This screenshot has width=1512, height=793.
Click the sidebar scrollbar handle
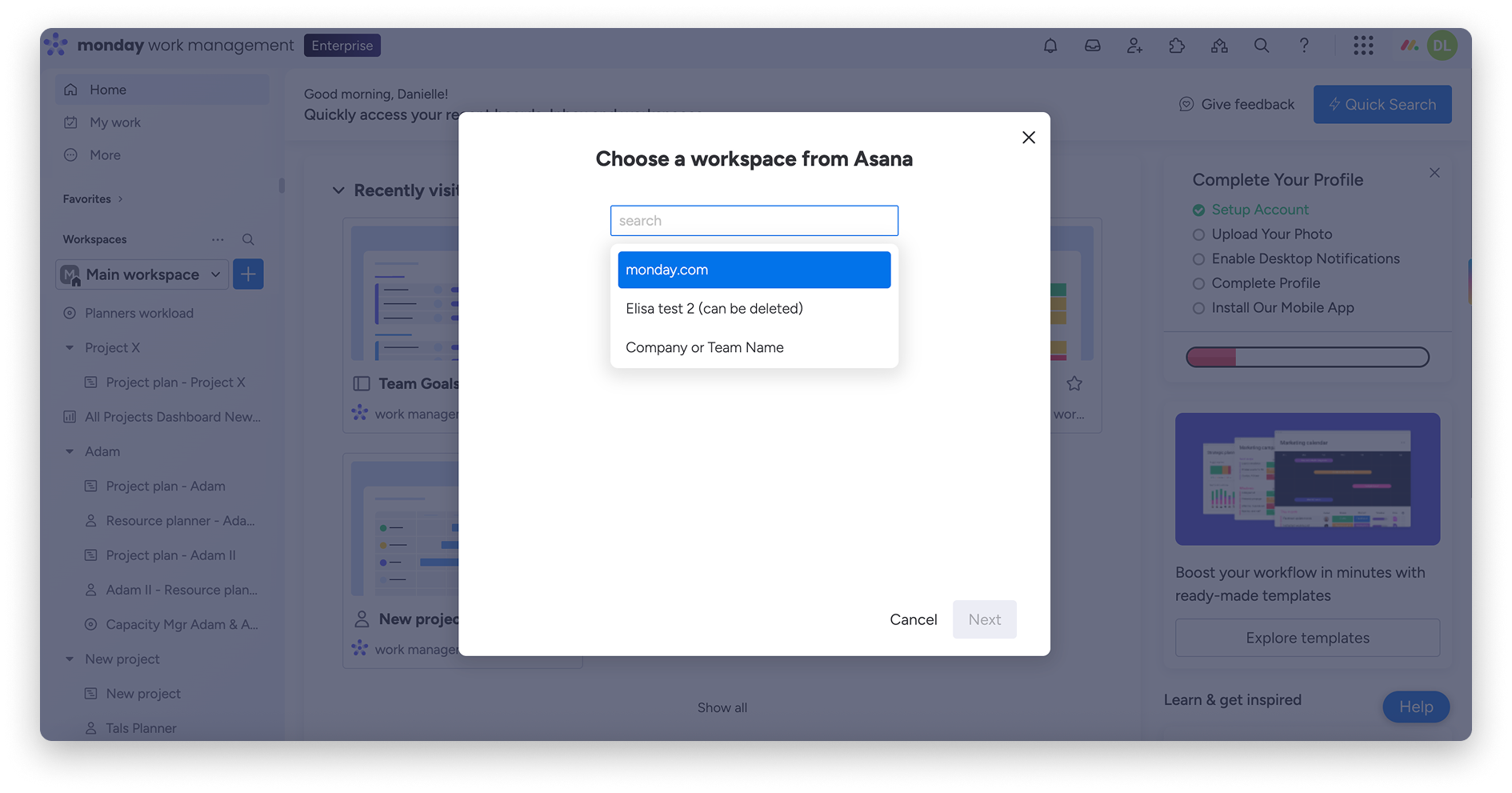282,185
